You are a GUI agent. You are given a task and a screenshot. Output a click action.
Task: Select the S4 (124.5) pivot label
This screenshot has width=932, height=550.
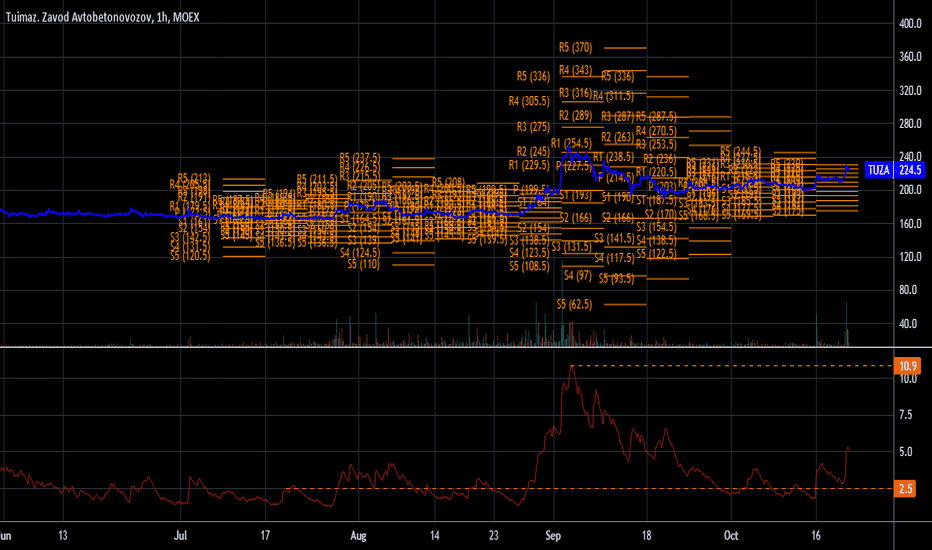(360, 253)
